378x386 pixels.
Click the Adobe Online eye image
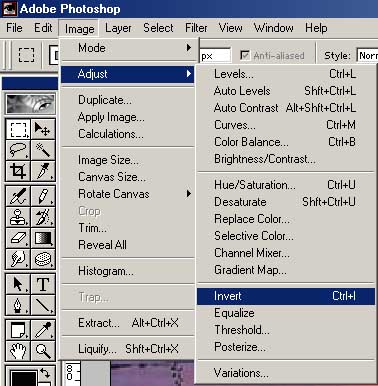click(30, 104)
